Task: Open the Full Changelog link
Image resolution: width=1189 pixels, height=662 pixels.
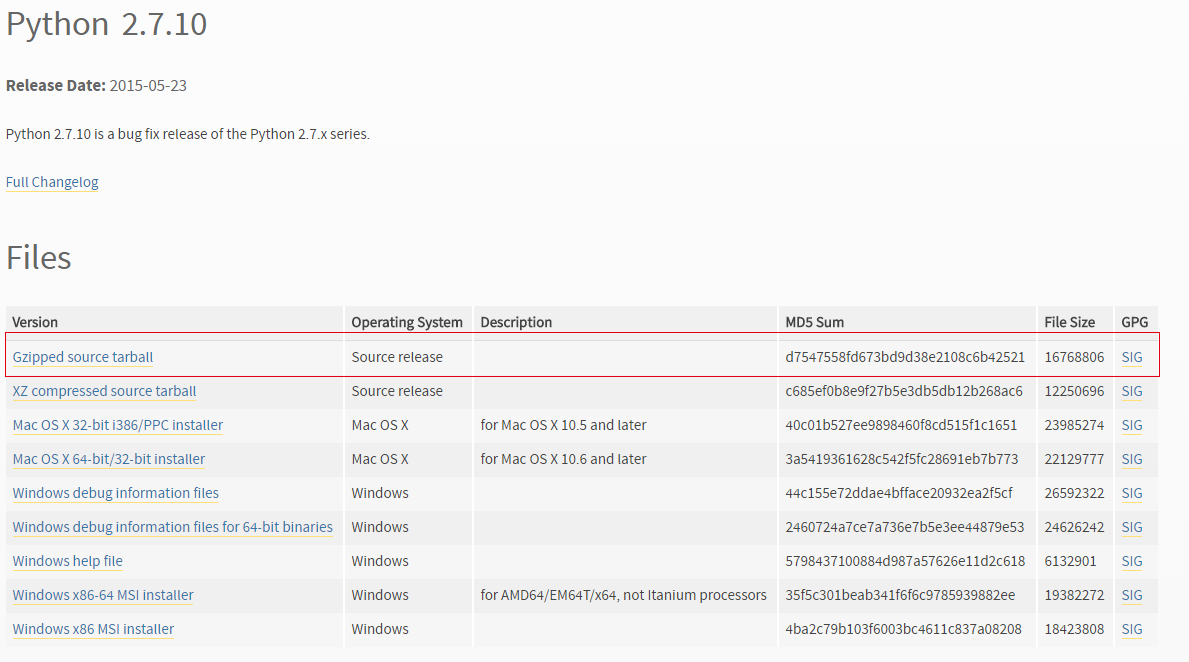Action: (x=52, y=182)
